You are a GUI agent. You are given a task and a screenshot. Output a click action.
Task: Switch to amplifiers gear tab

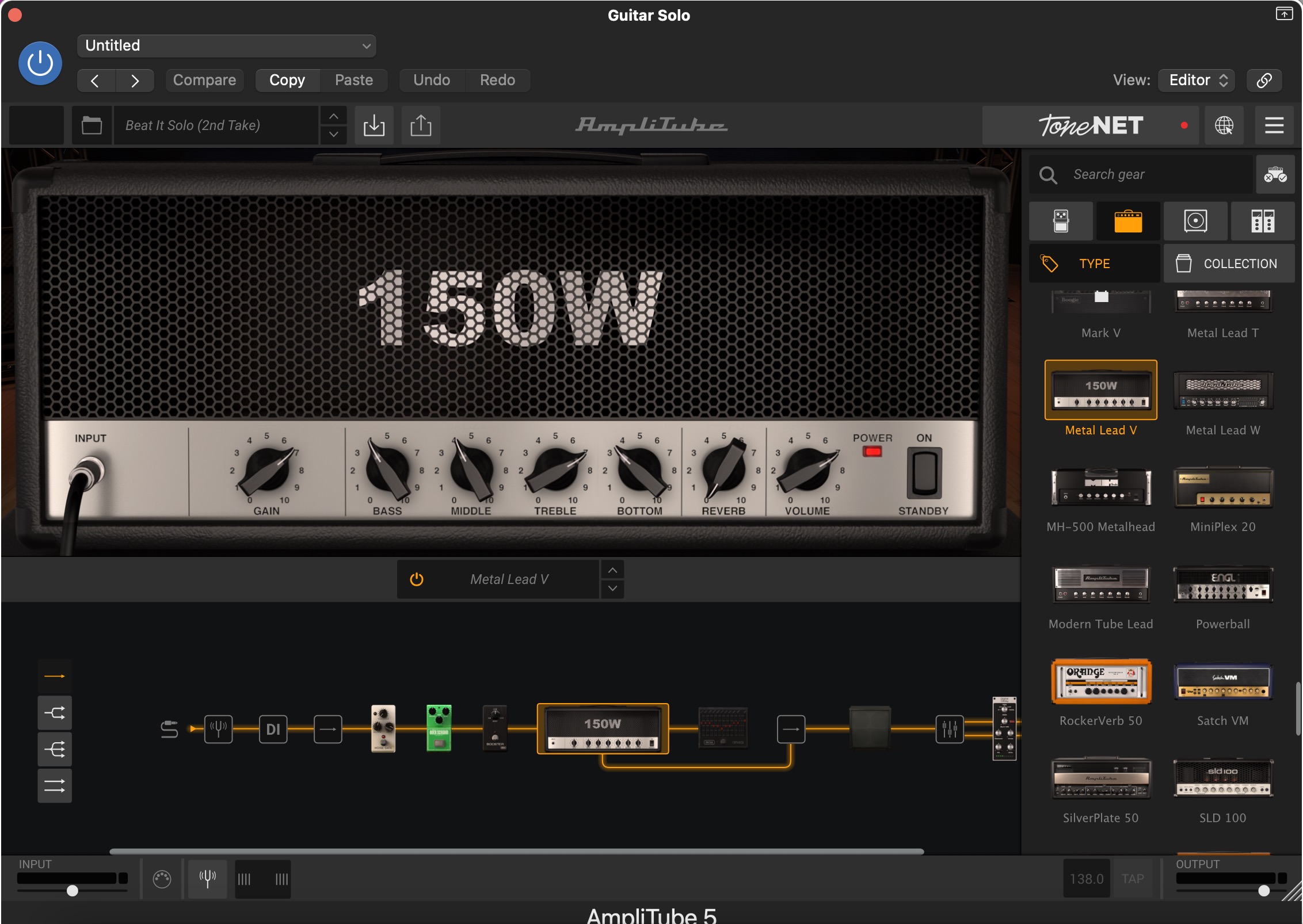pos(1128,221)
